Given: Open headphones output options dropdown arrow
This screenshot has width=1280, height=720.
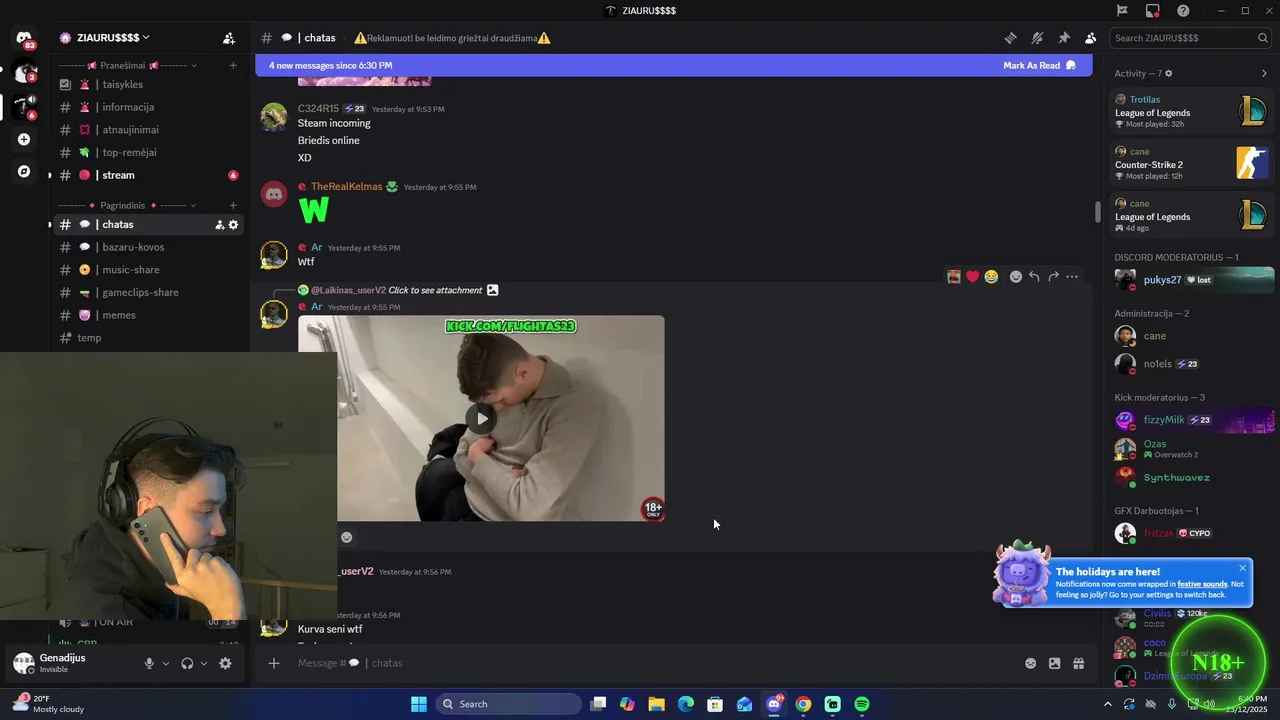Looking at the screenshot, I should coord(204,663).
